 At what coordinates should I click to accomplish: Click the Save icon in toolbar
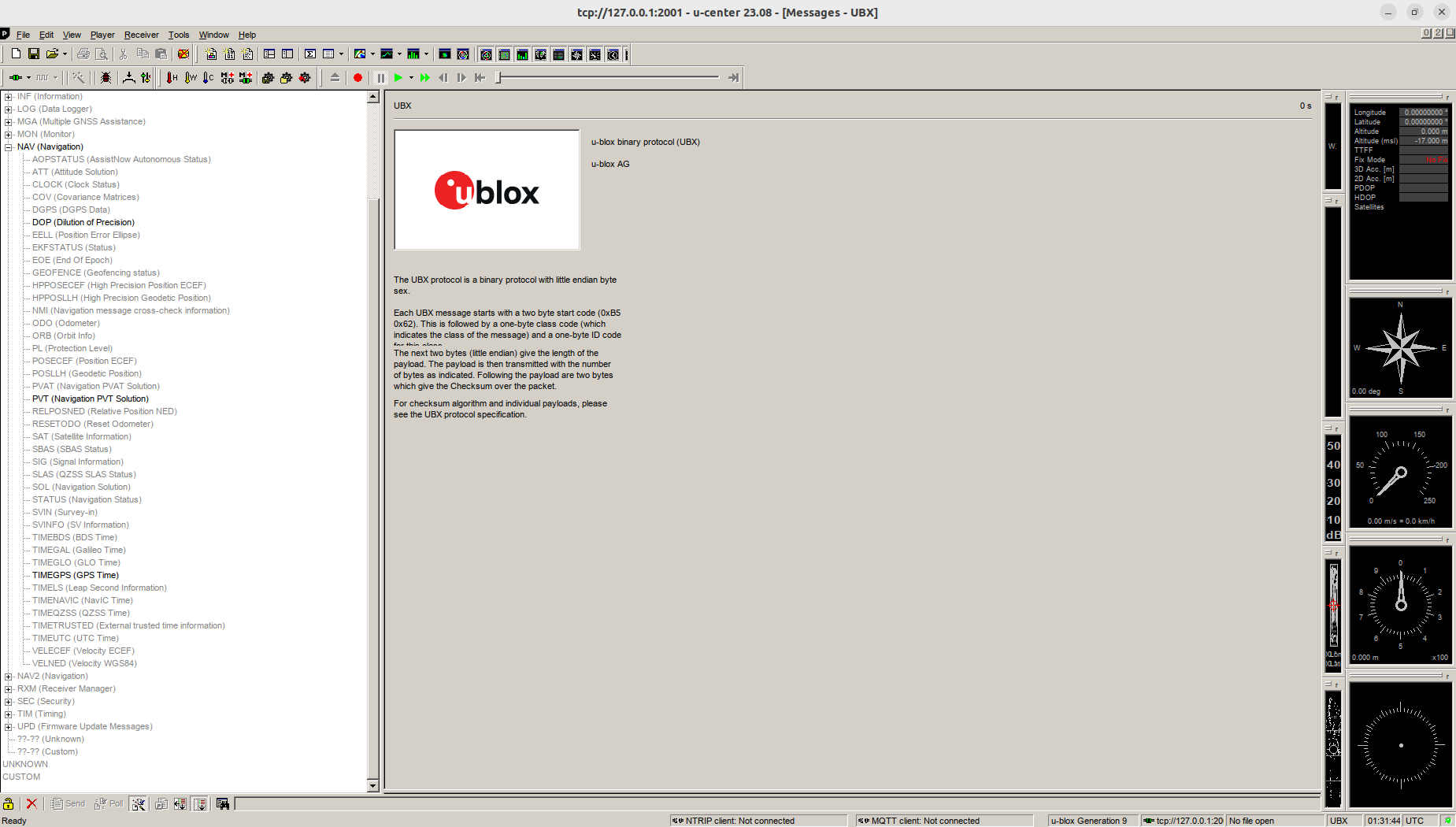33,54
